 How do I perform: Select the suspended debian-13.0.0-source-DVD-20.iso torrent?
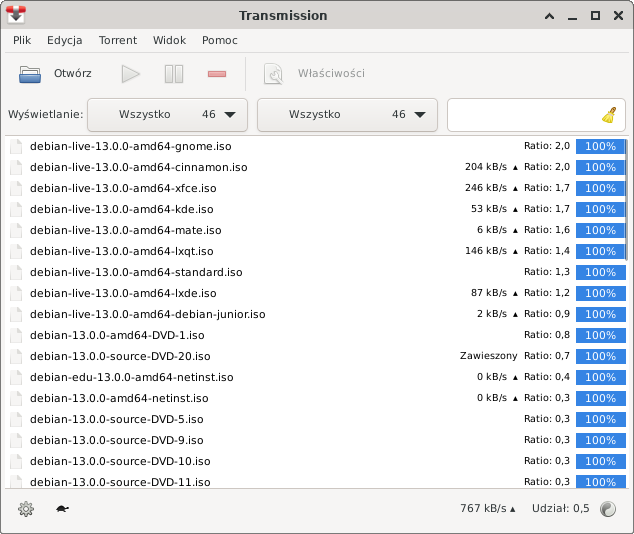click(120, 356)
